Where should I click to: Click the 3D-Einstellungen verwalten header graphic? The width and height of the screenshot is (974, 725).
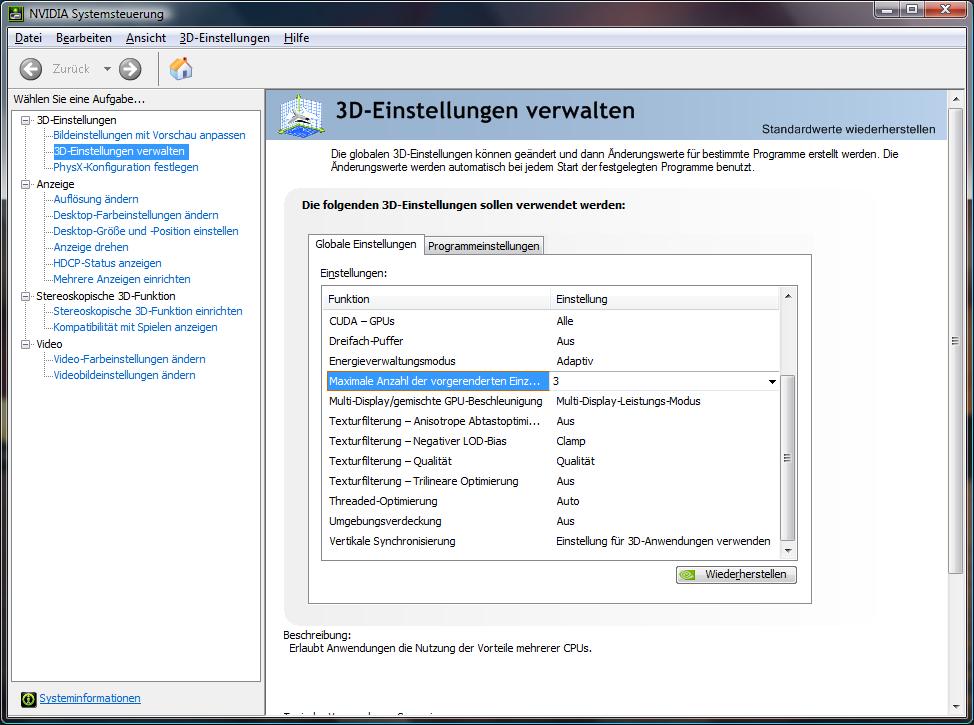[x=301, y=114]
